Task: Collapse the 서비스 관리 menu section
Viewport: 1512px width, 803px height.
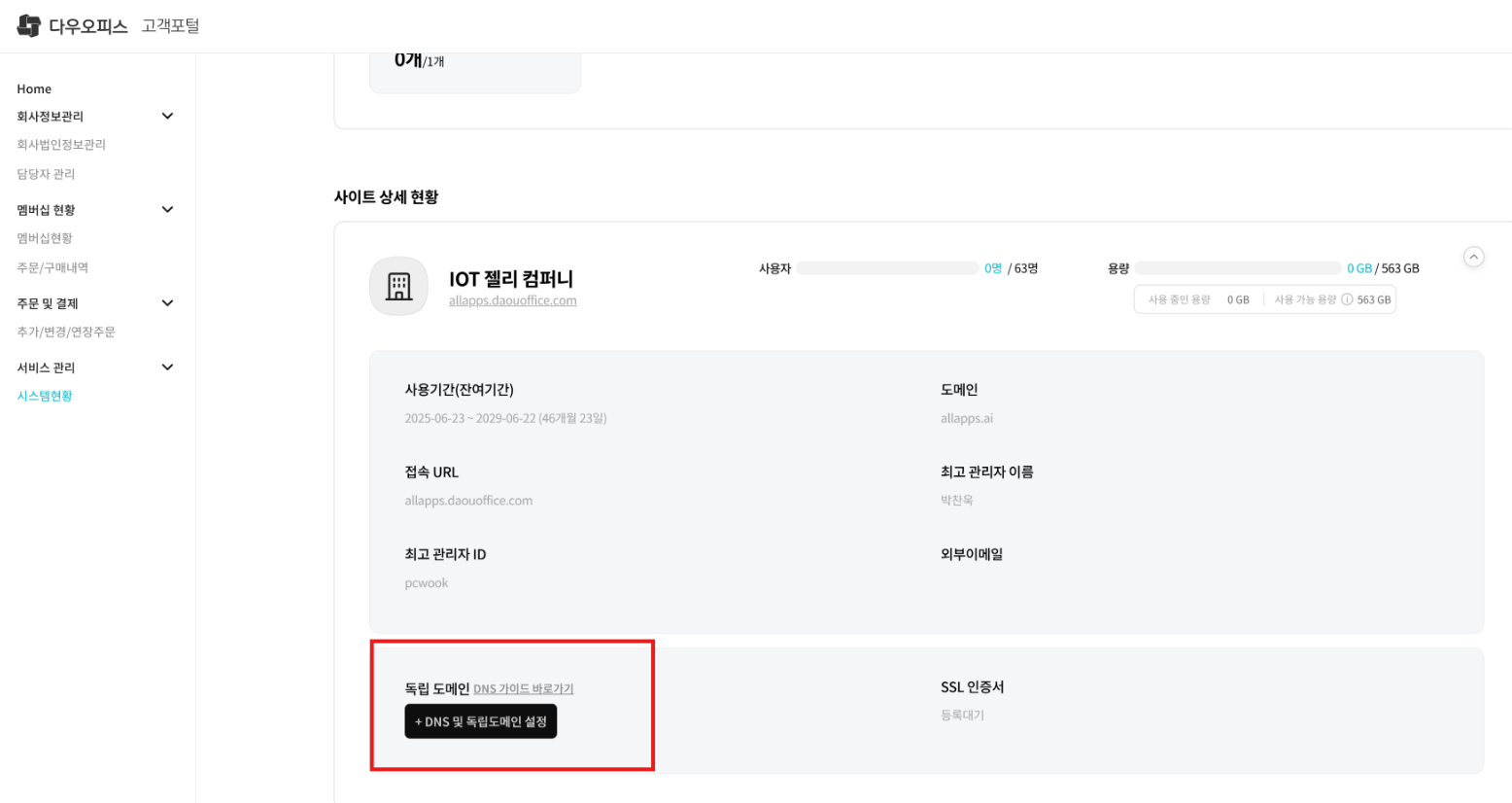Action: point(167,367)
